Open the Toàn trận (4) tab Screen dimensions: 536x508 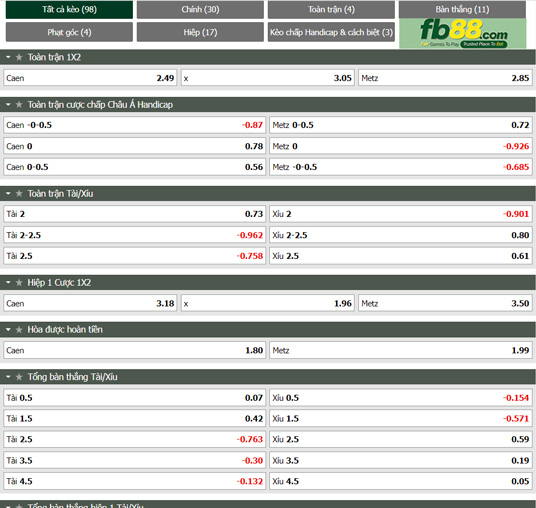[x=331, y=10]
